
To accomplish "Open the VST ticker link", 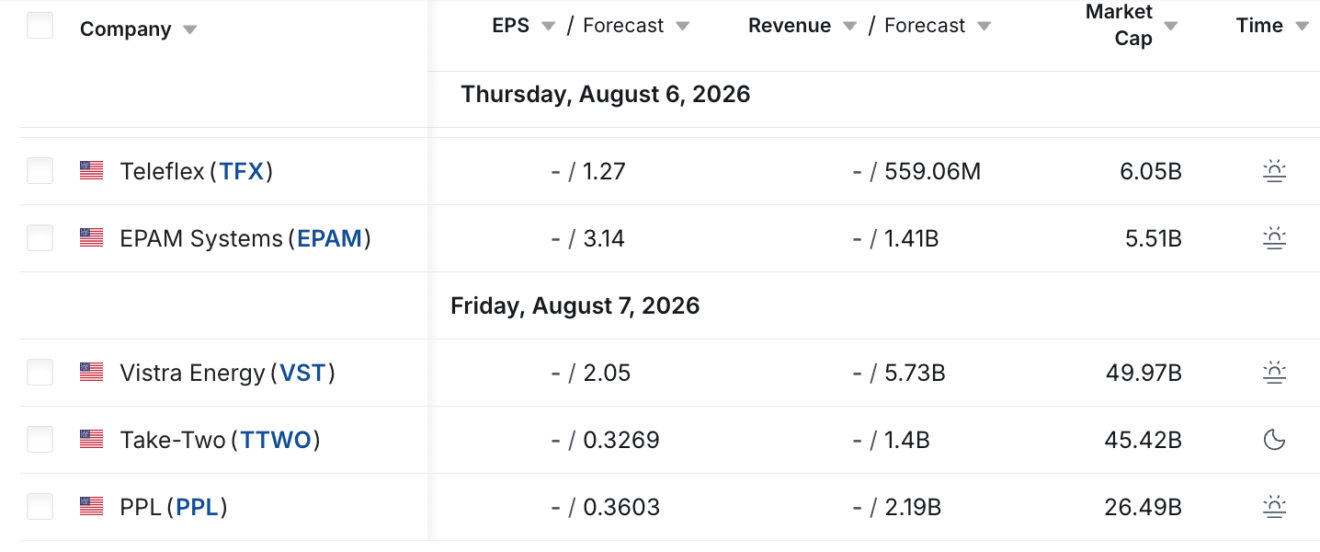I will tap(303, 373).
